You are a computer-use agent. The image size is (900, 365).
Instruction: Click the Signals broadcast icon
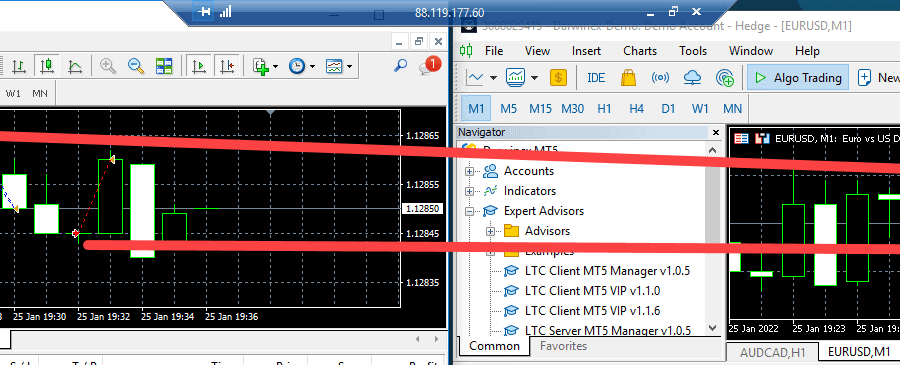[x=661, y=77]
